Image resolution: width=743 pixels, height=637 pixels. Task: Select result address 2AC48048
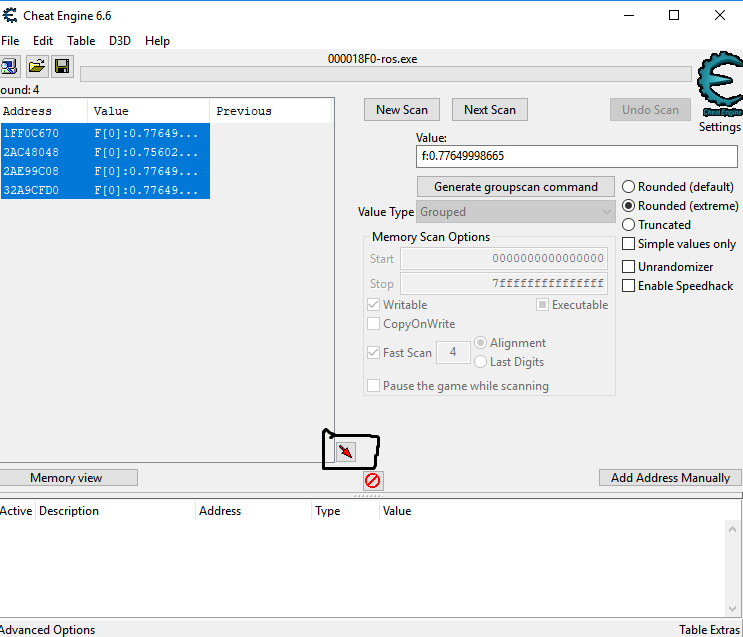point(31,152)
